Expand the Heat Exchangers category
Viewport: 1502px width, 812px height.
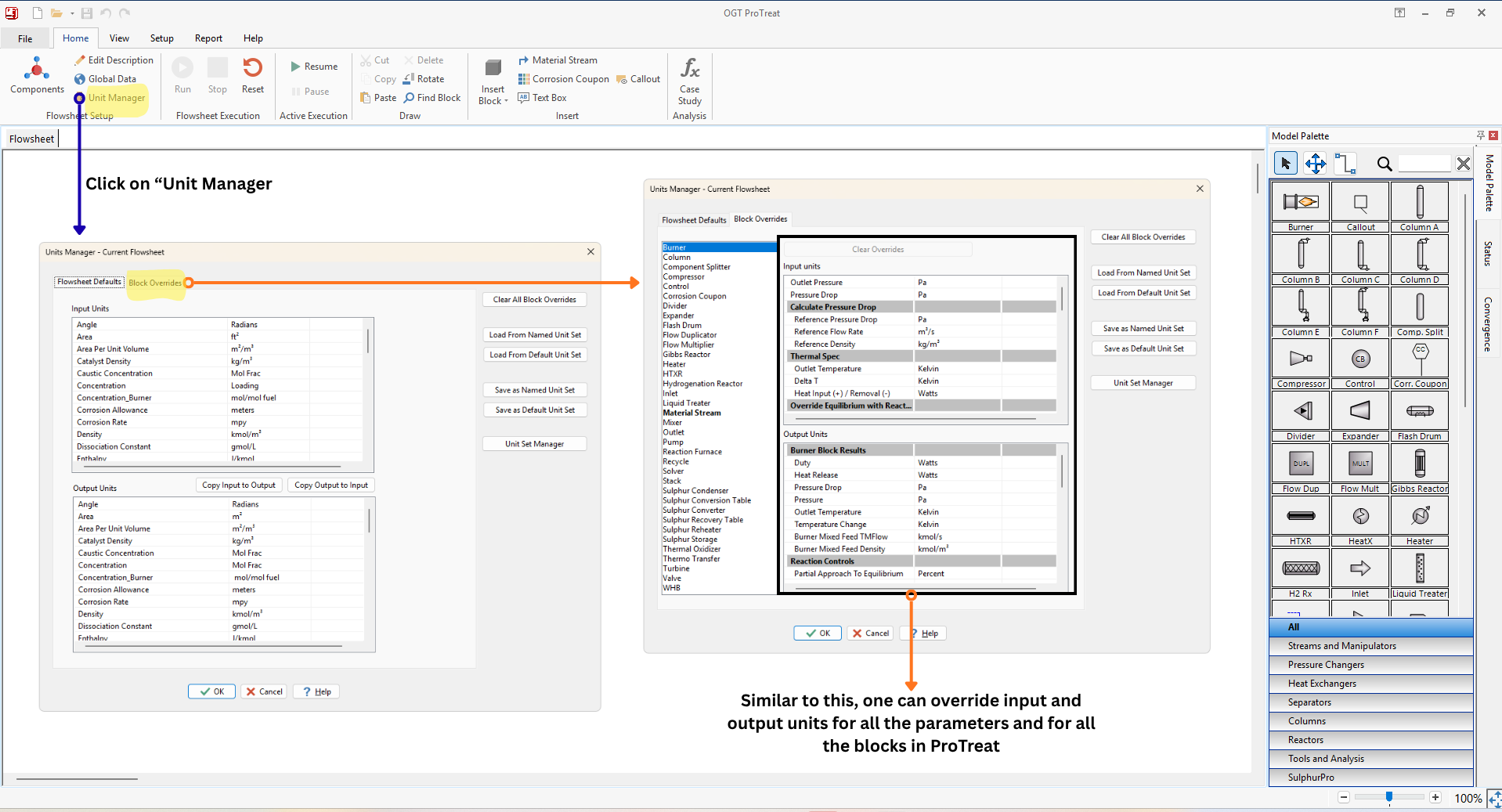(x=1370, y=684)
